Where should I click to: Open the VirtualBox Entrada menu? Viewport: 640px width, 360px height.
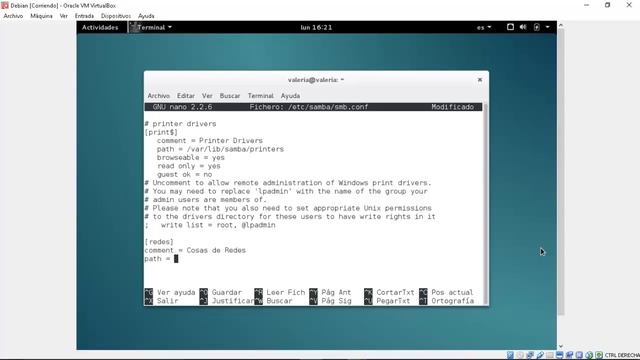pos(84,16)
